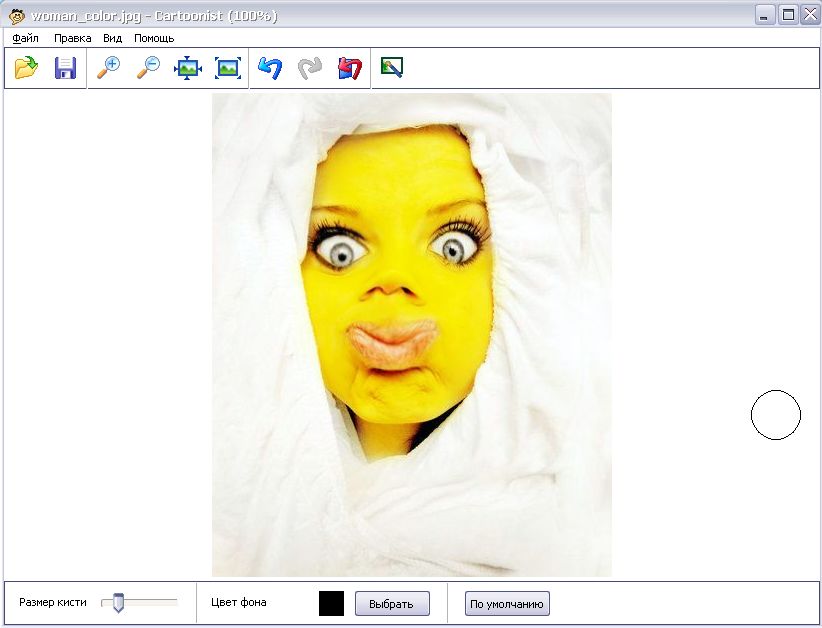Select the picture brush tool icon
The height and width of the screenshot is (628, 822).
coord(392,68)
